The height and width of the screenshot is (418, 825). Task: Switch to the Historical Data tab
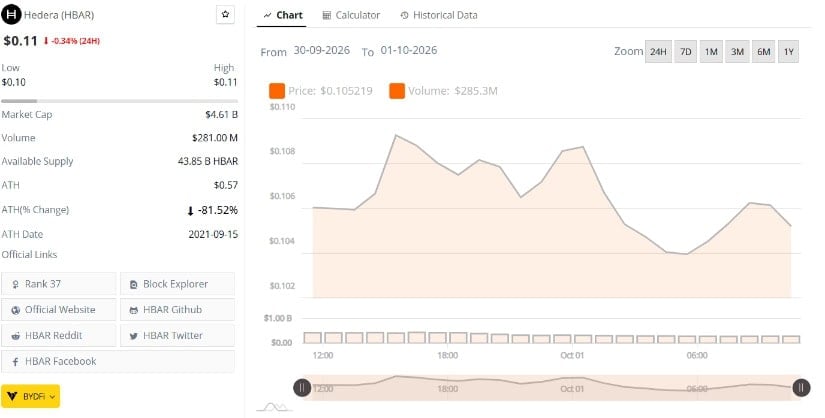[439, 15]
